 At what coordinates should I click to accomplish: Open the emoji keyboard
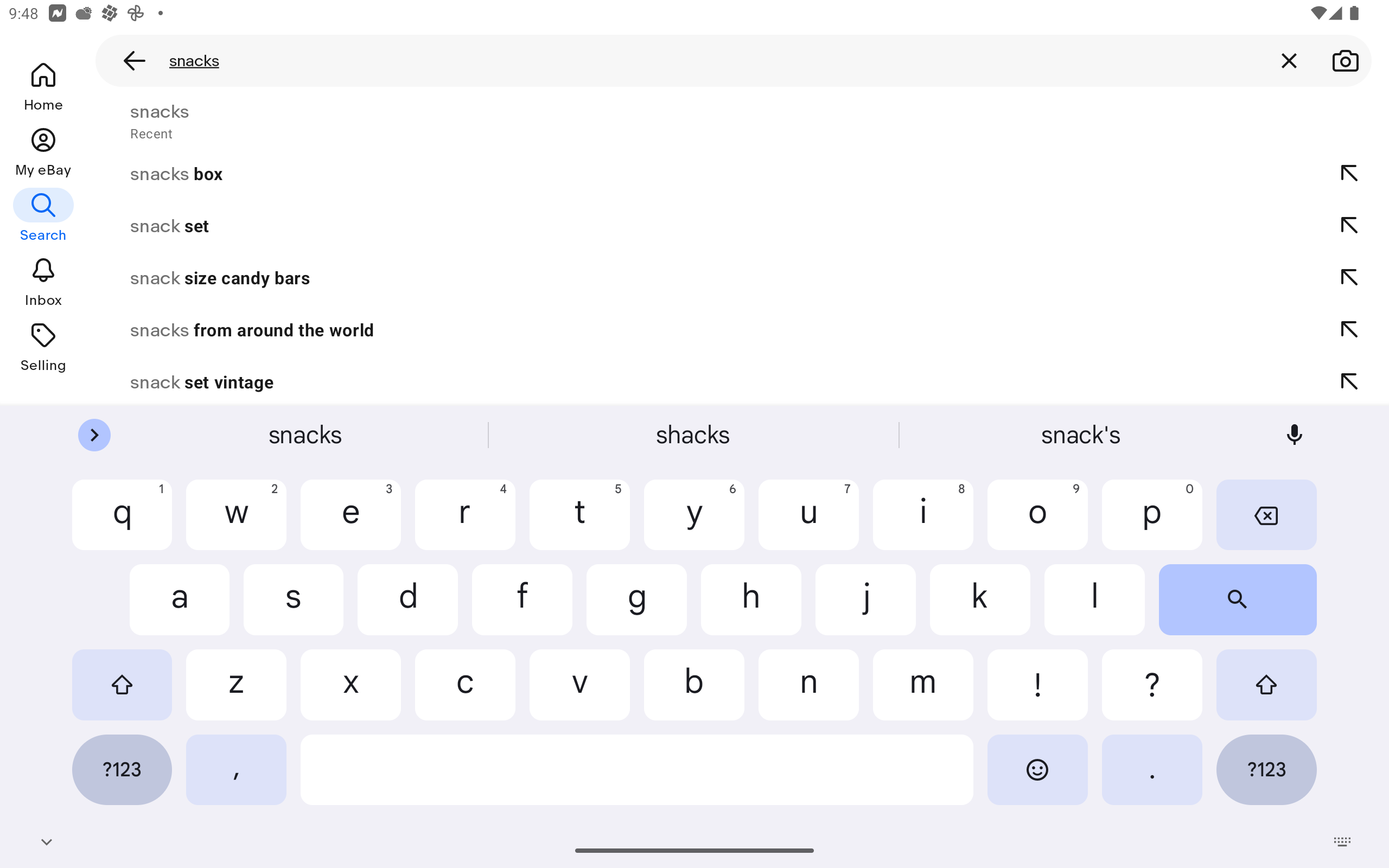(1036, 769)
